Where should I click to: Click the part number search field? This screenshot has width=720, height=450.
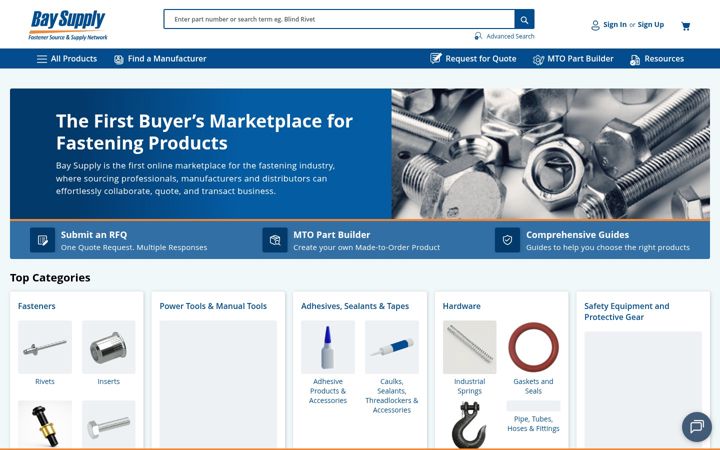point(339,19)
